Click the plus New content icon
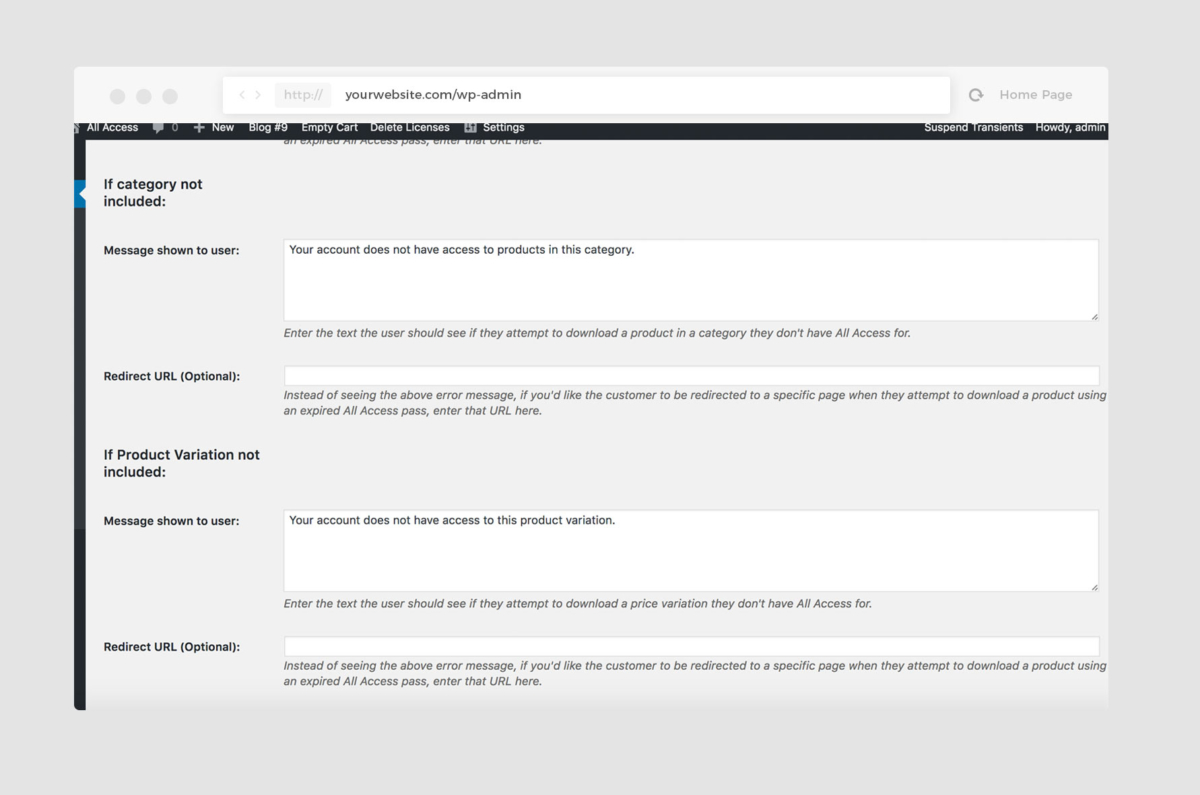 pyautogui.click(x=199, y=128)
